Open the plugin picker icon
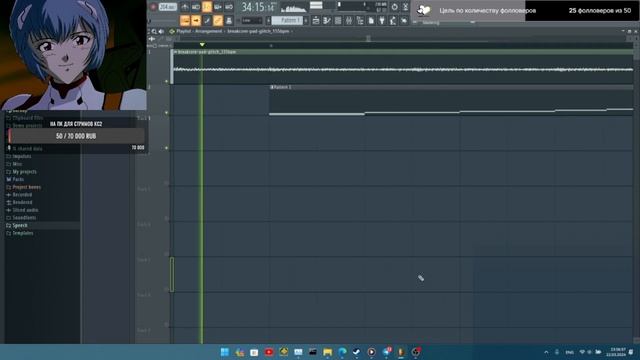Image resolution: width=640 pixels, height=360 pixels. [382, 20]
